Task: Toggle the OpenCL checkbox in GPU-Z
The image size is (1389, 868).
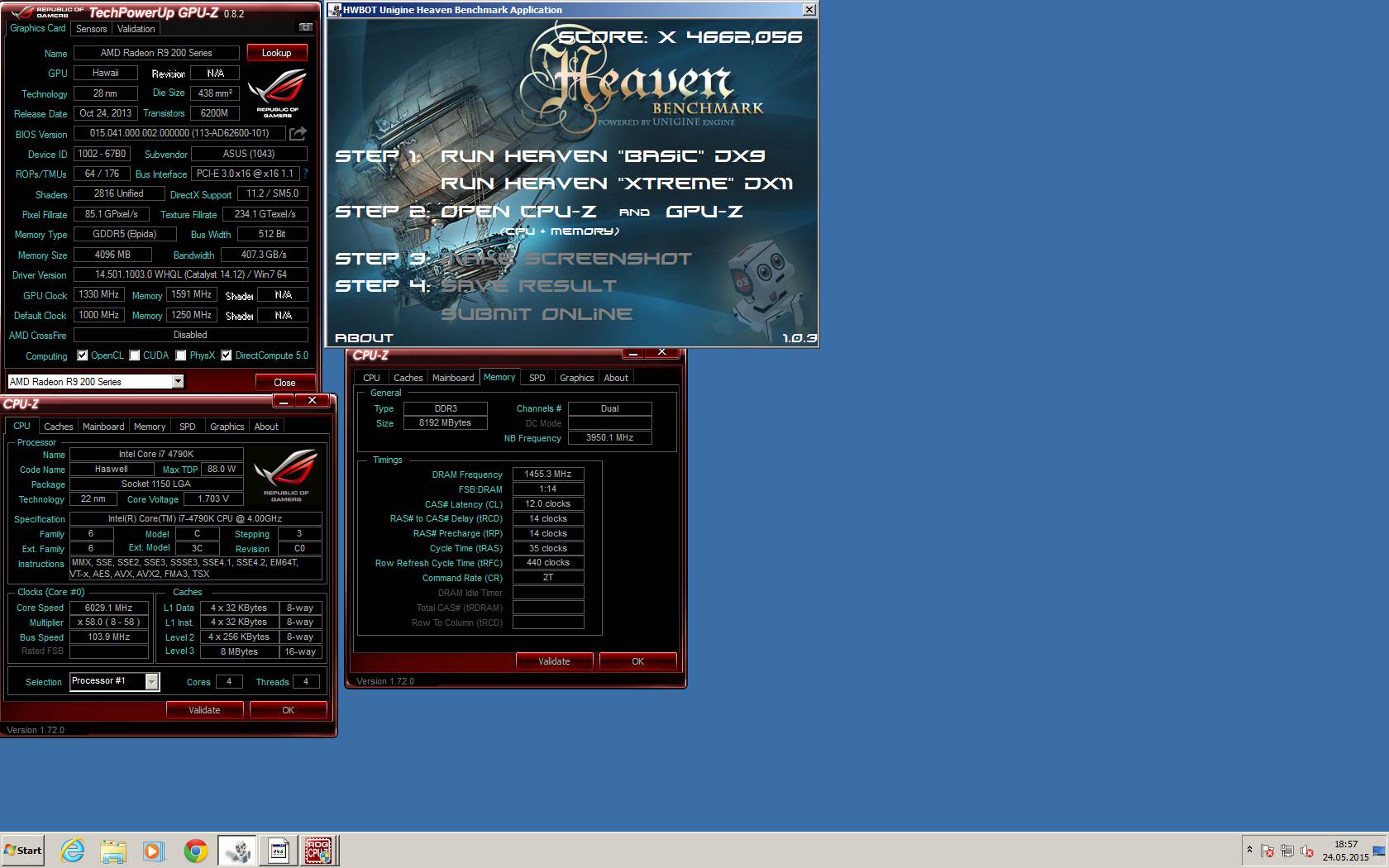Action: tap(83, 355)
